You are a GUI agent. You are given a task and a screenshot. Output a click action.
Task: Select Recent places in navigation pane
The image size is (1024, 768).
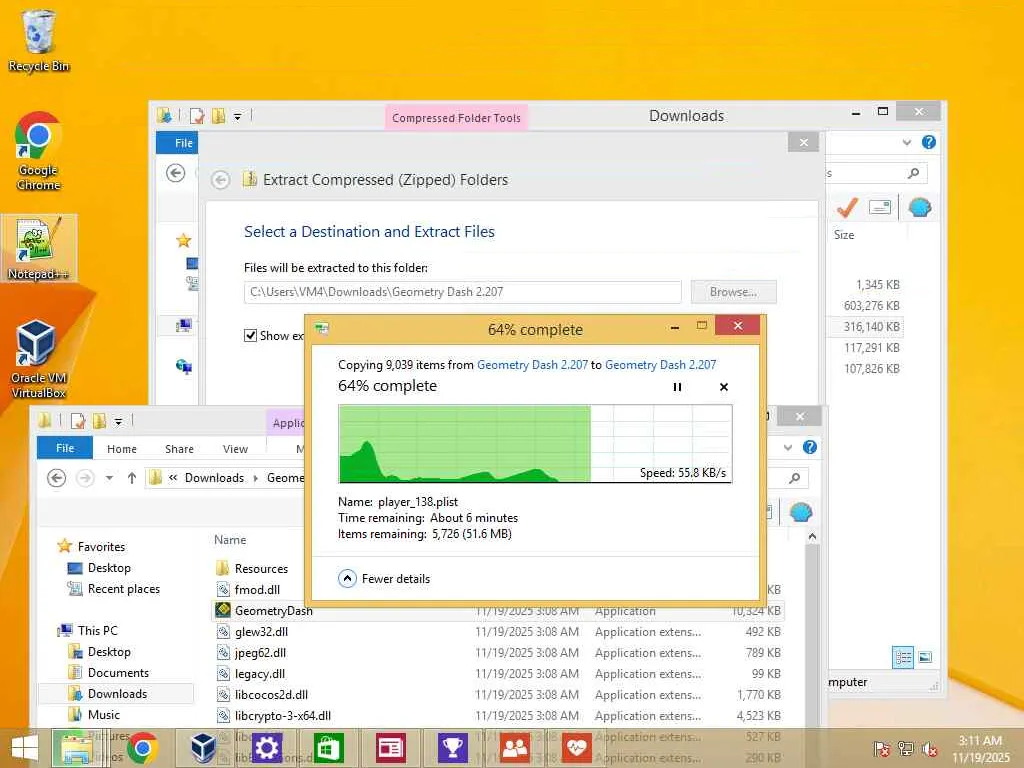[123, 589]
